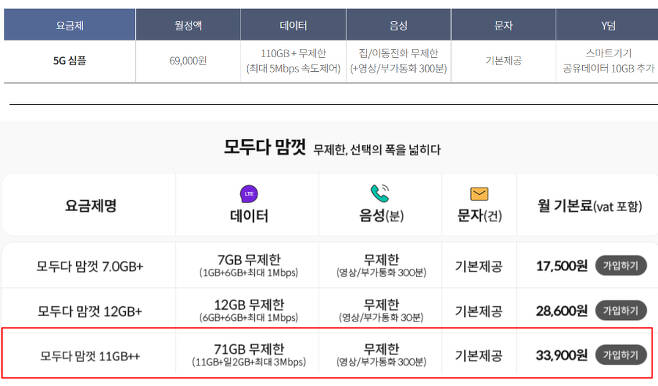Open the 모두다 맘껏 7.0GB+ plan row
Screen dimensions: 658x386
point(329,266)
